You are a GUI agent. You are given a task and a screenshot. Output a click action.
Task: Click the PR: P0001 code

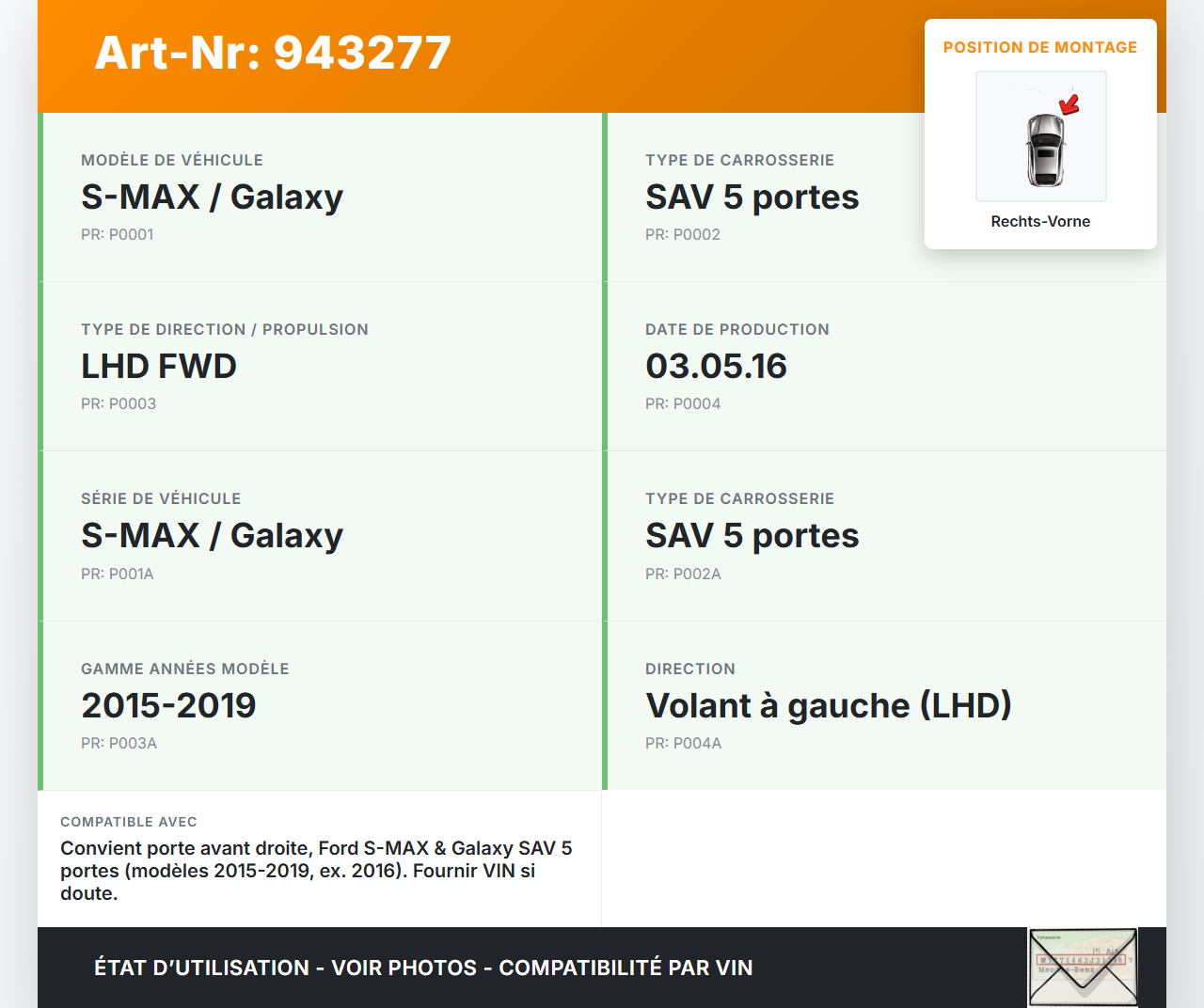pos(117,234)
